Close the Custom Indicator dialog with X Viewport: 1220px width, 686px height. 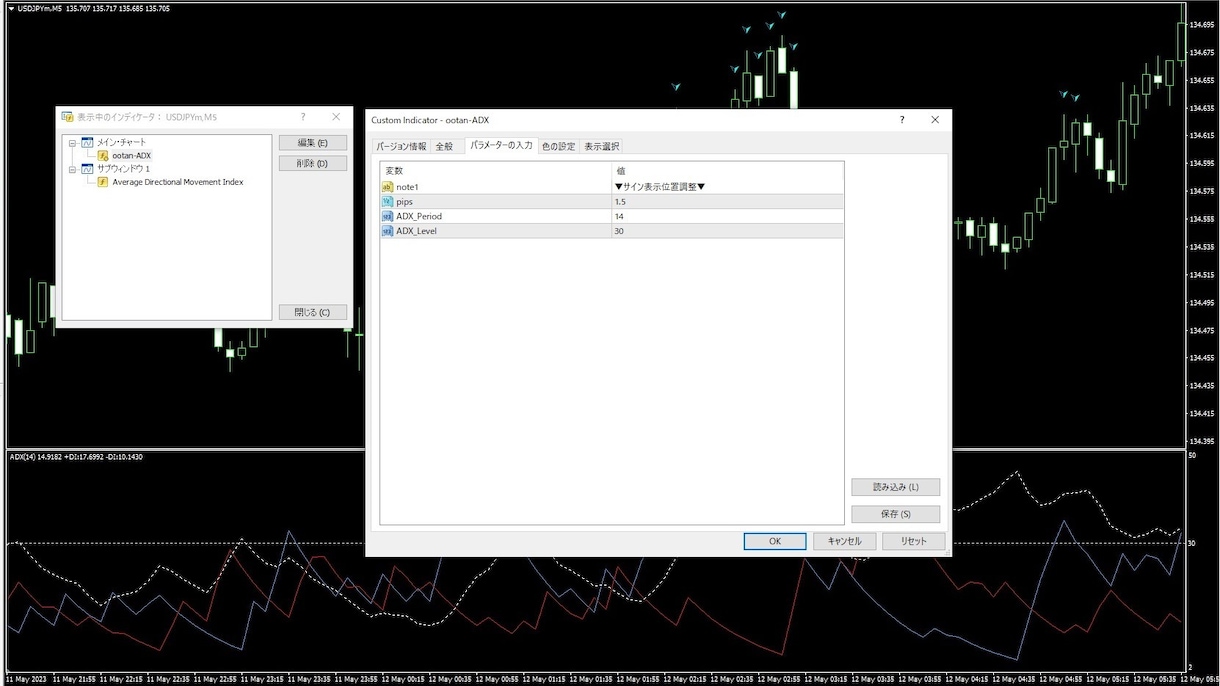click(935, 120)
